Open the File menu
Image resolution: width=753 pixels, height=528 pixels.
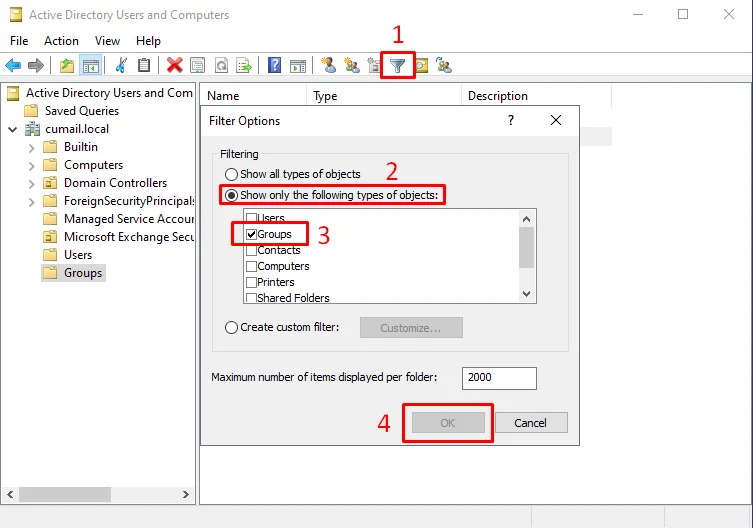coord(19,41)
